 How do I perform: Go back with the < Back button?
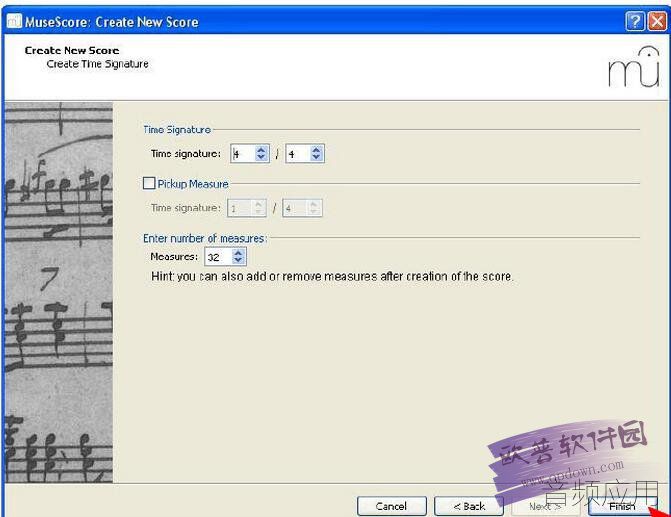click(x=469, y=506)
